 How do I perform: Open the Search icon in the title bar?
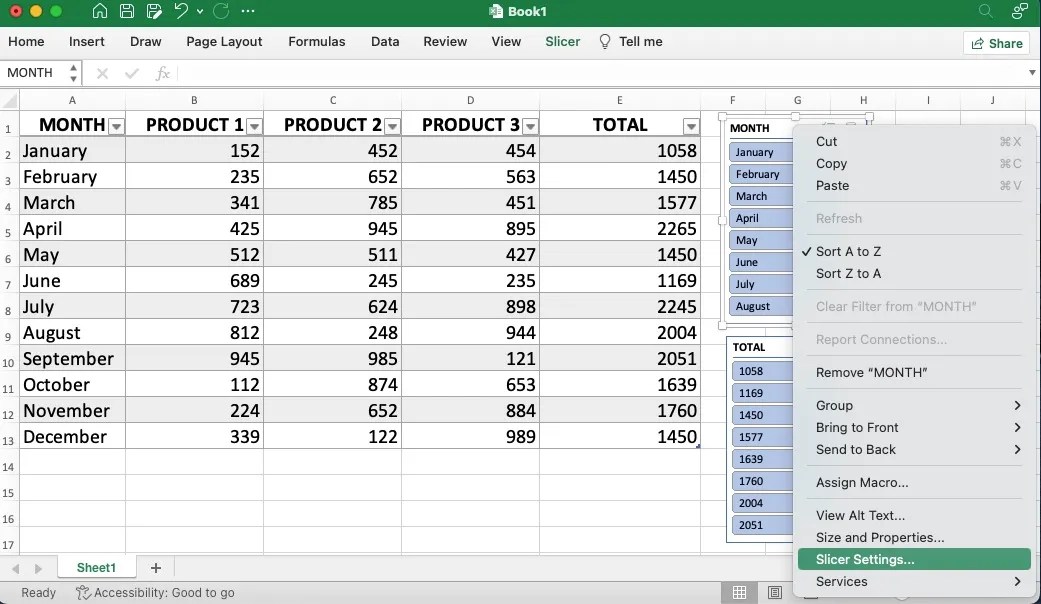point(985,11)
